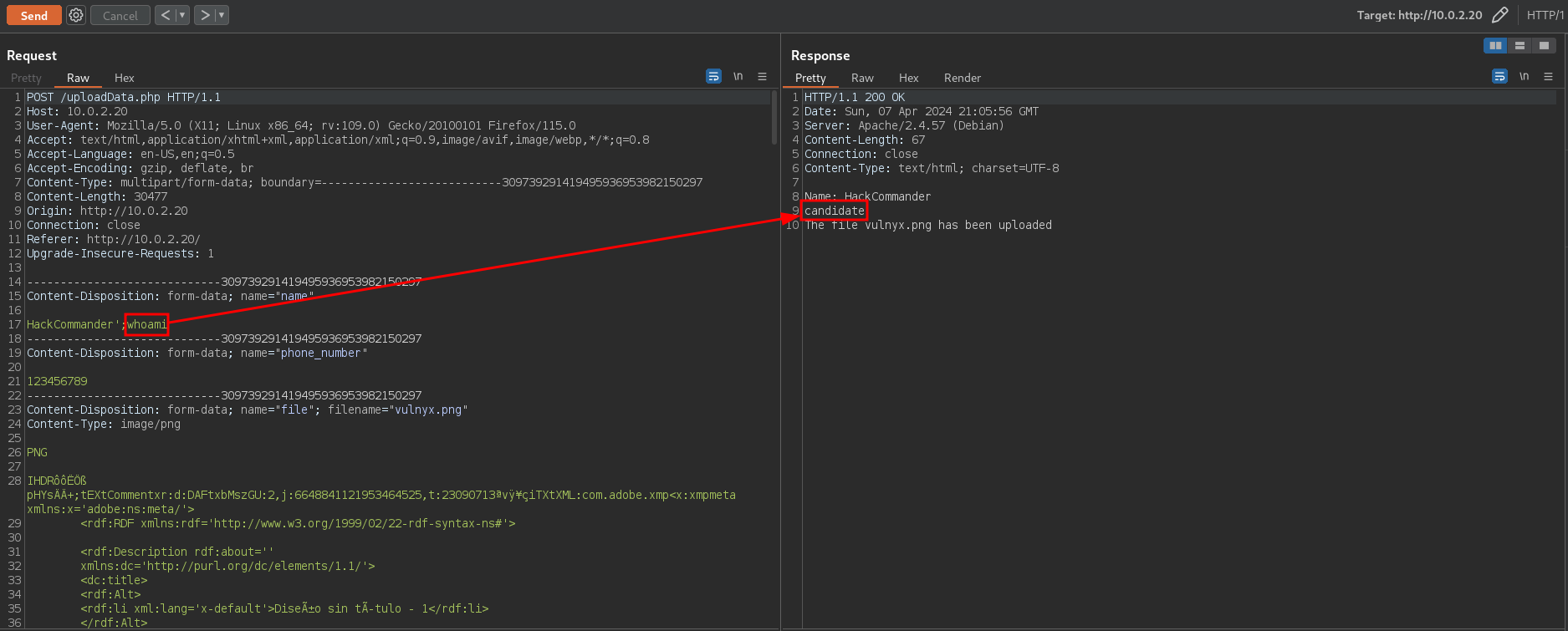Open the Response panel hamburger menu

(1548, 76)
